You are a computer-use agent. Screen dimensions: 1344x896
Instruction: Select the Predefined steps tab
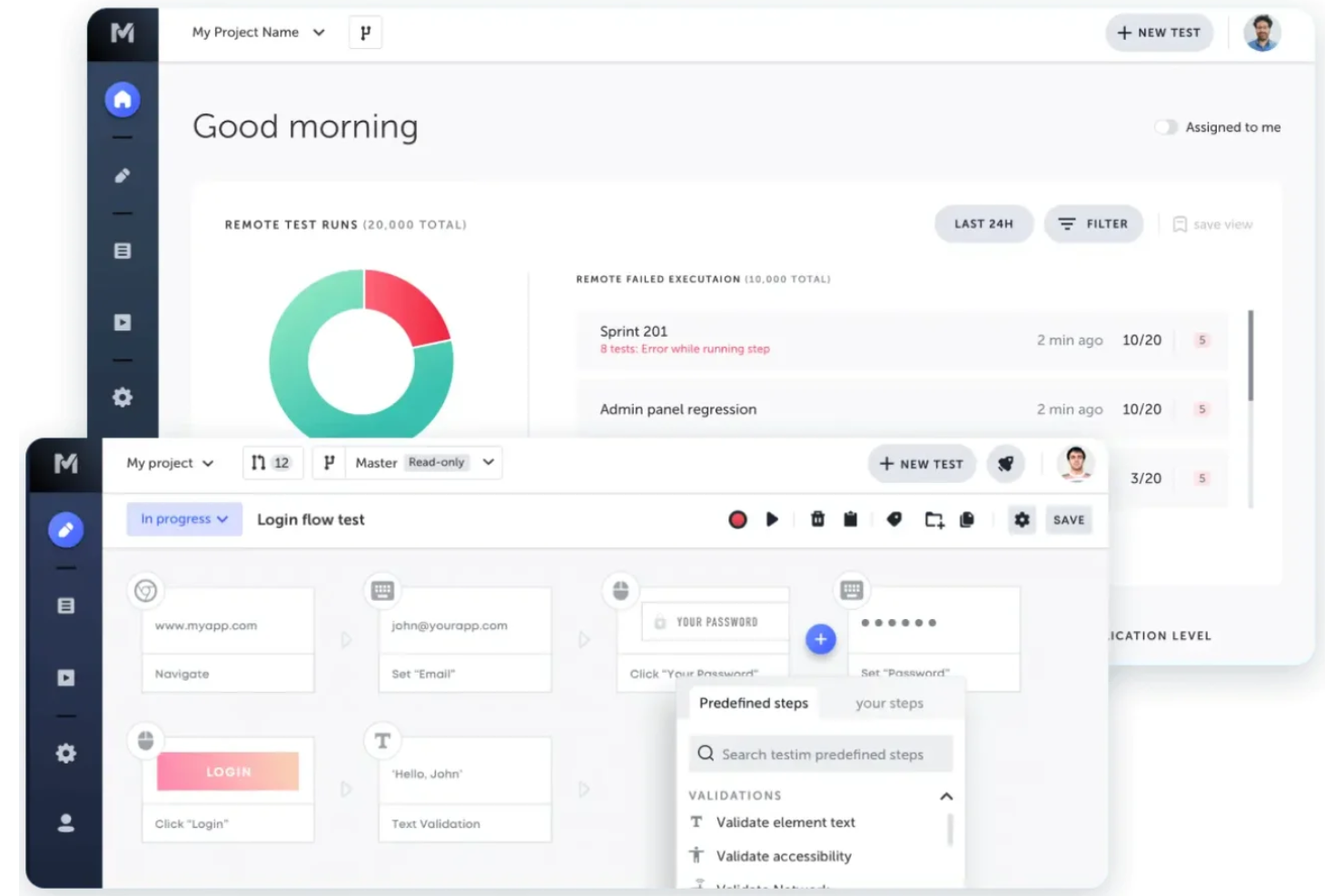tap(753, 703)
